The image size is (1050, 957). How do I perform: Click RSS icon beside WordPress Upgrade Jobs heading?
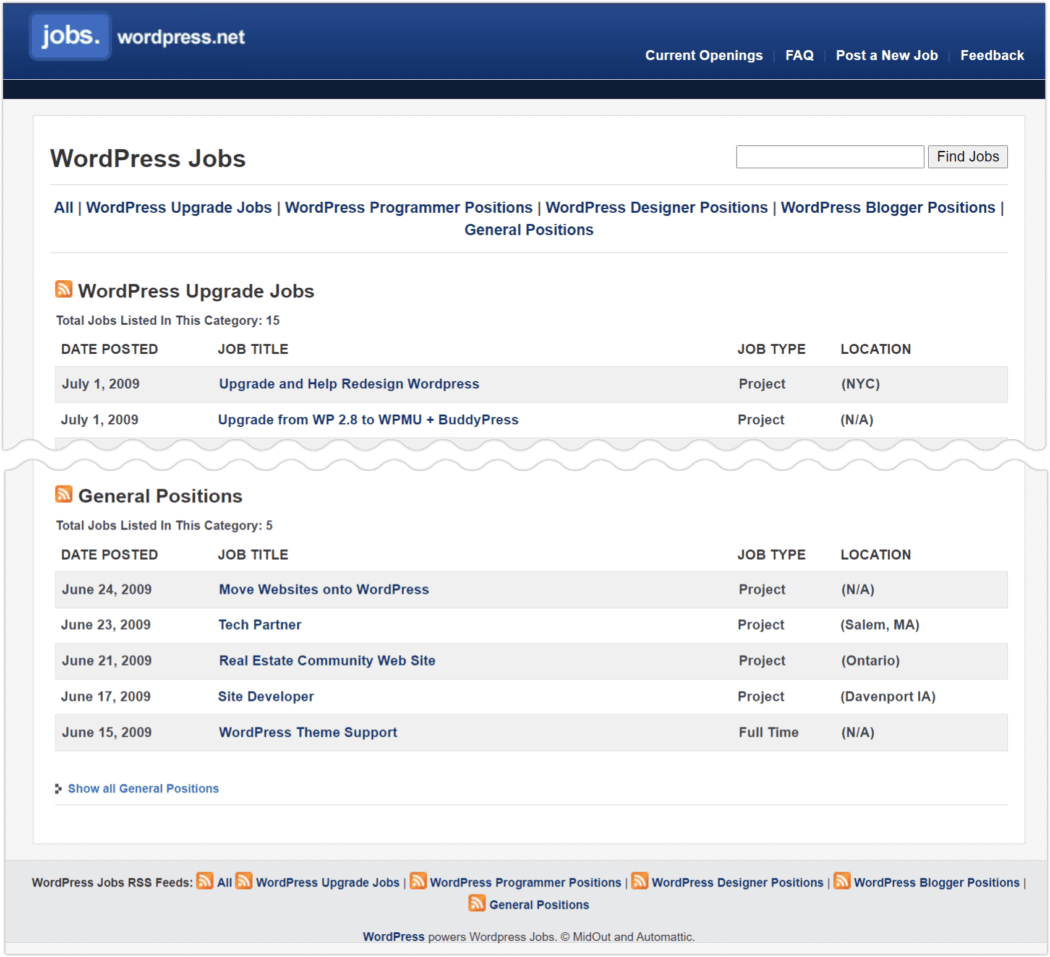[x=64, y=290]
